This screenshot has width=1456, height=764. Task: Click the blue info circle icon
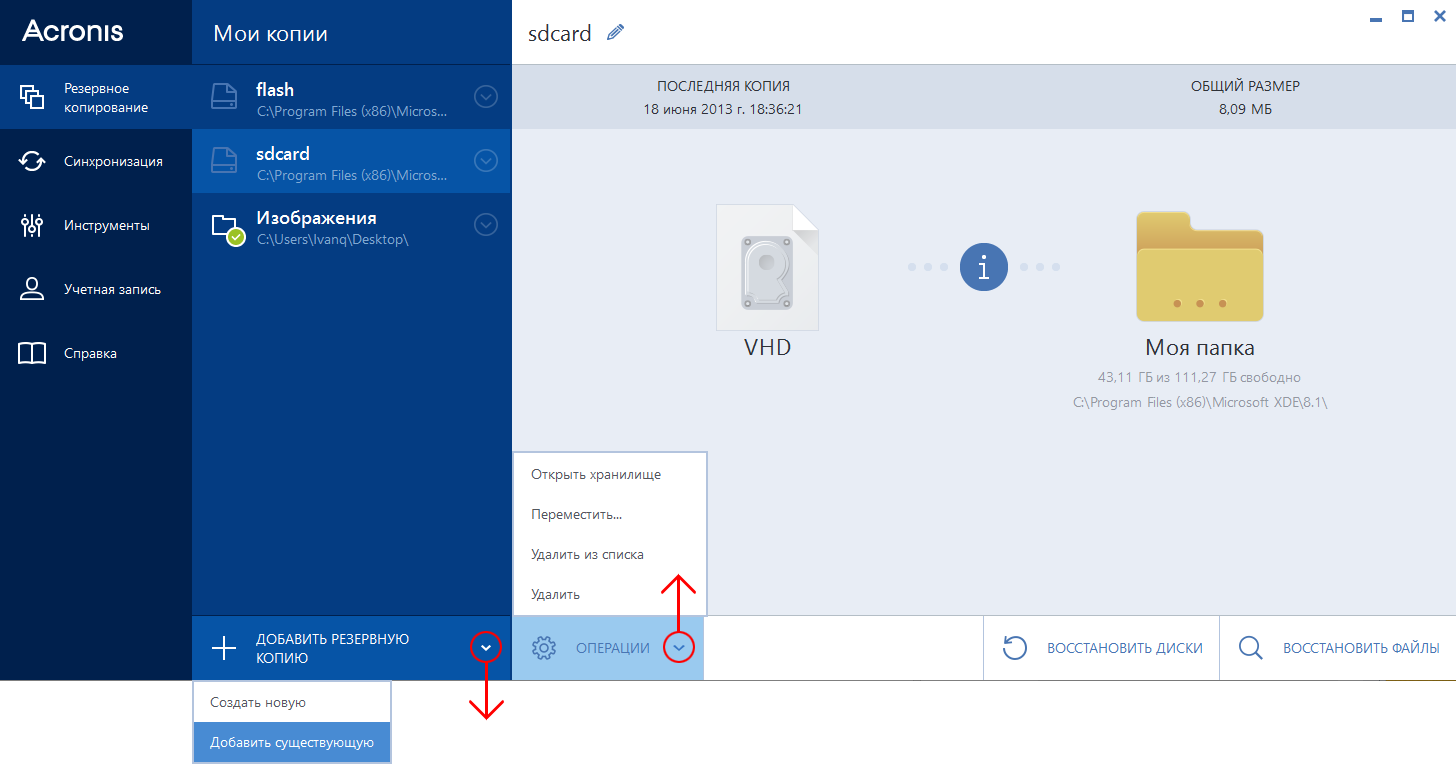point(984,267)
